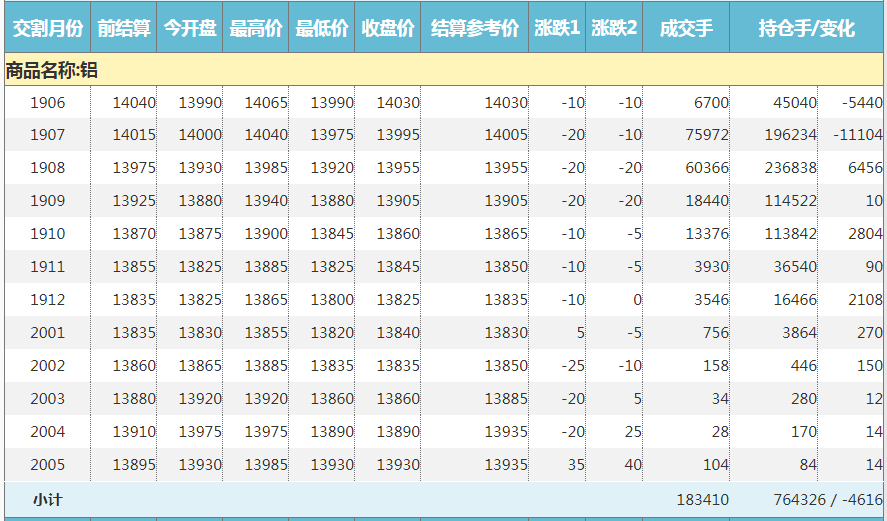Click the 交割月份 column header
Viewport: 887px width, 521px height.
[47, 29]
